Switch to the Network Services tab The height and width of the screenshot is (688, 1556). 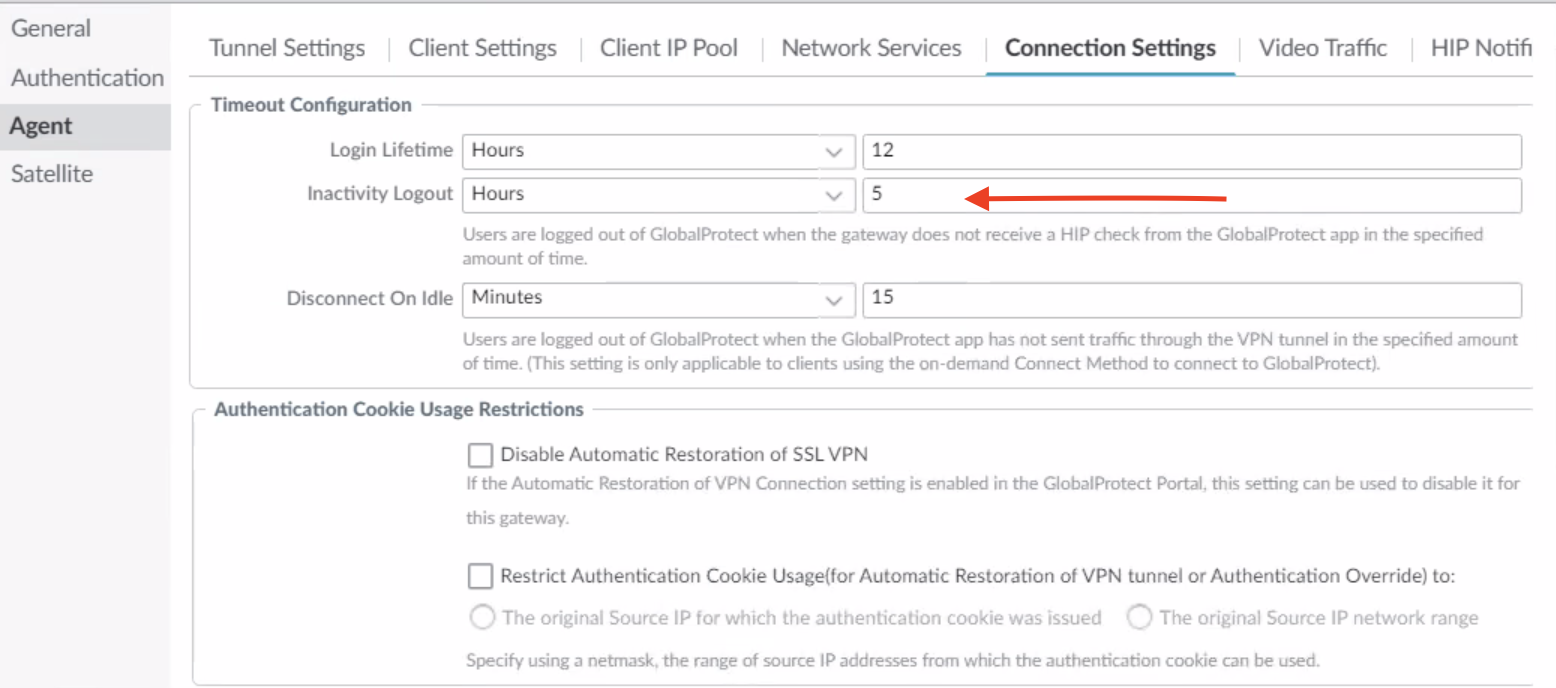point(871,48)
